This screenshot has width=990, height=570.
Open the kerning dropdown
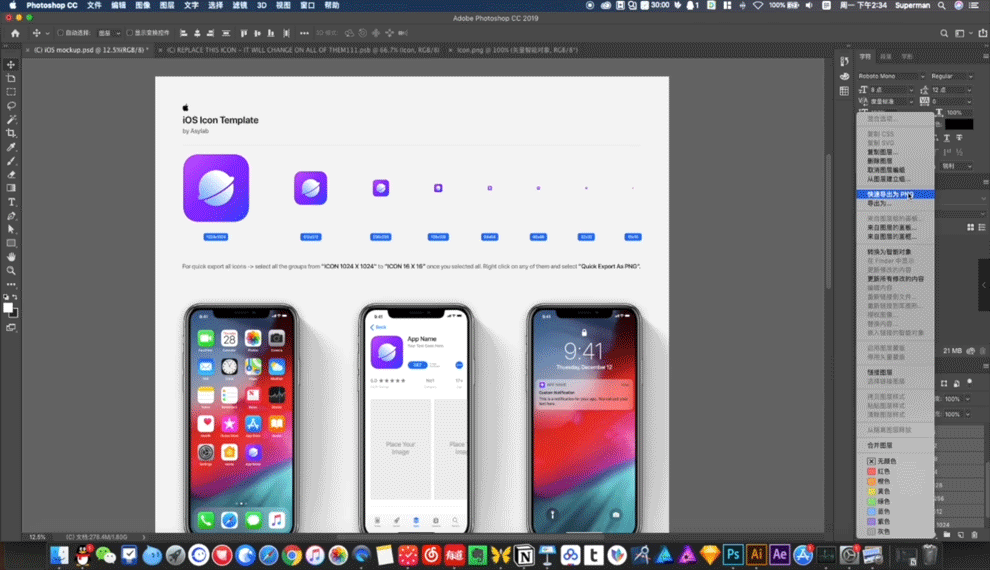911,102
